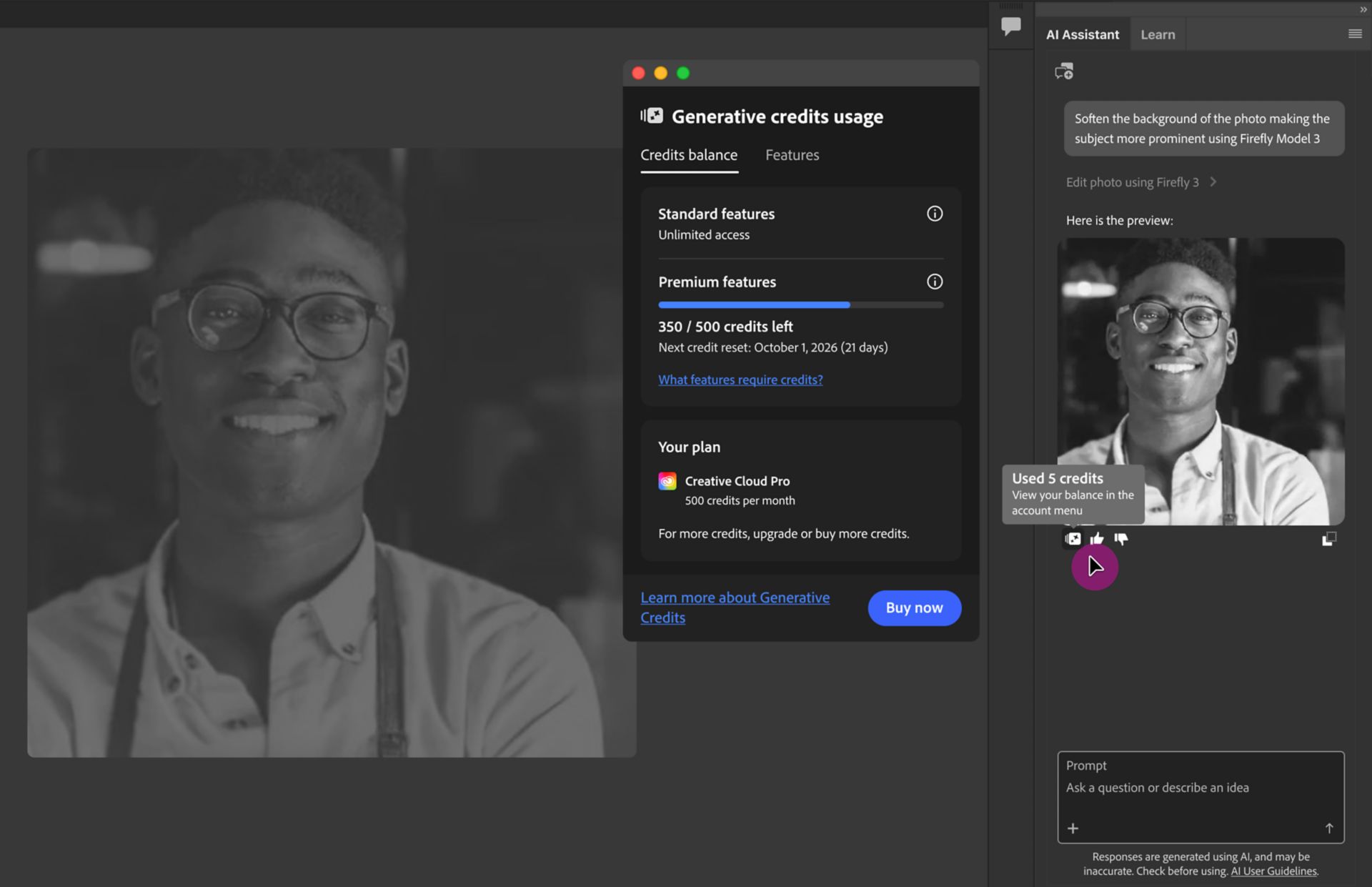This screenshot has width=1372, height=887.
Task: Click the user message about softening background
Action: tap(1204, 129)
